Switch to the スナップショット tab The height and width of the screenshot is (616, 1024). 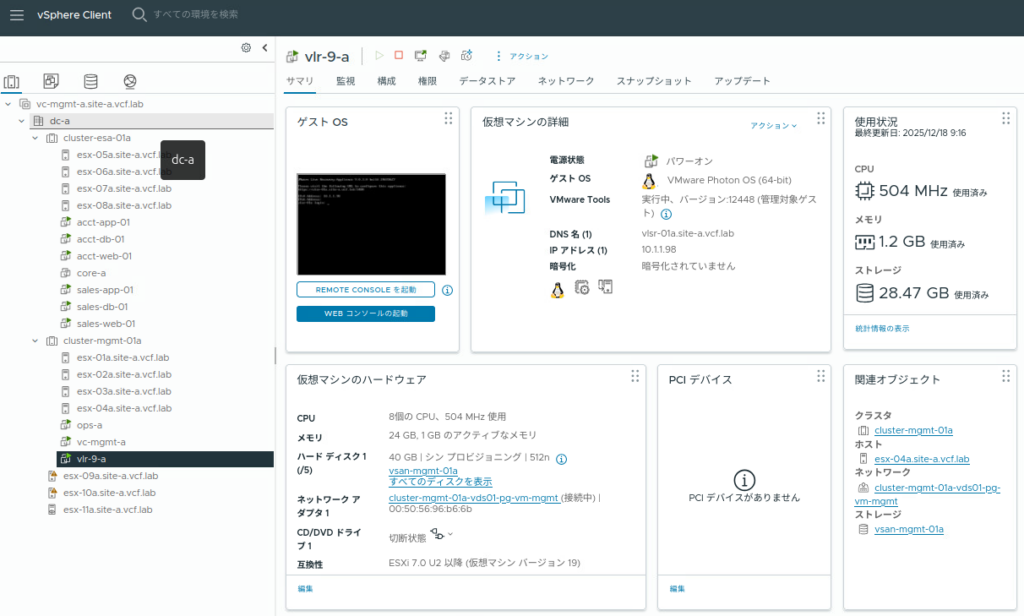[x=653, y=81]
